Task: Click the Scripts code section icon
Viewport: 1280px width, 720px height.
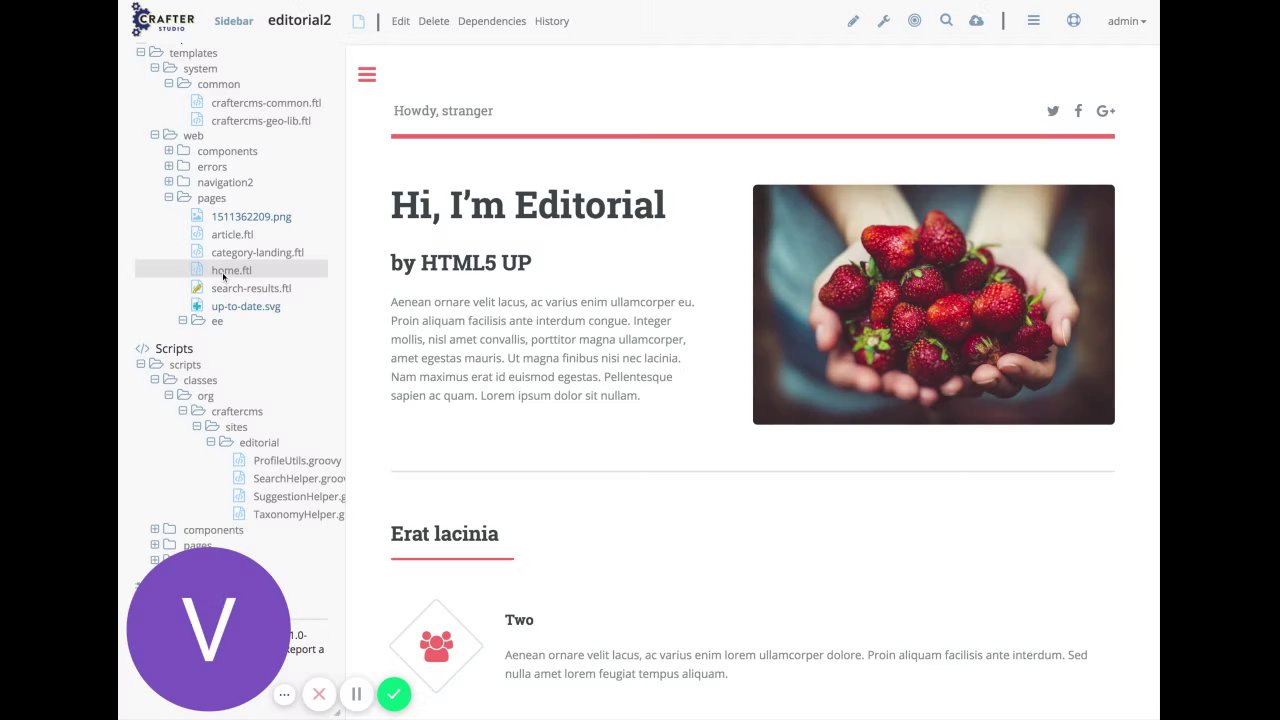Action: point(142,349)
